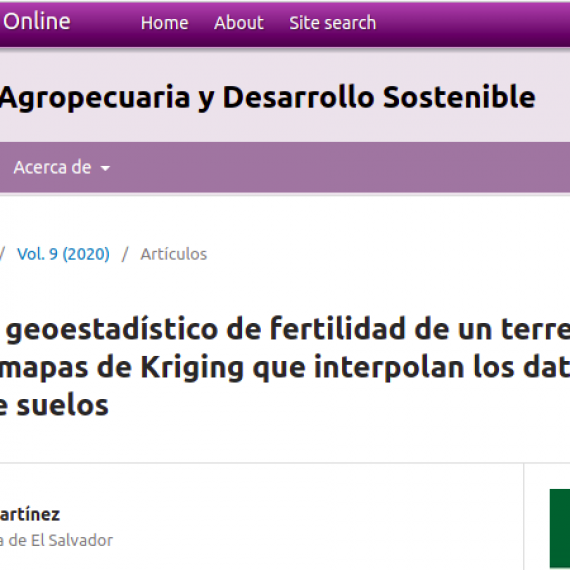Click the article title heading

coord(285,366)
